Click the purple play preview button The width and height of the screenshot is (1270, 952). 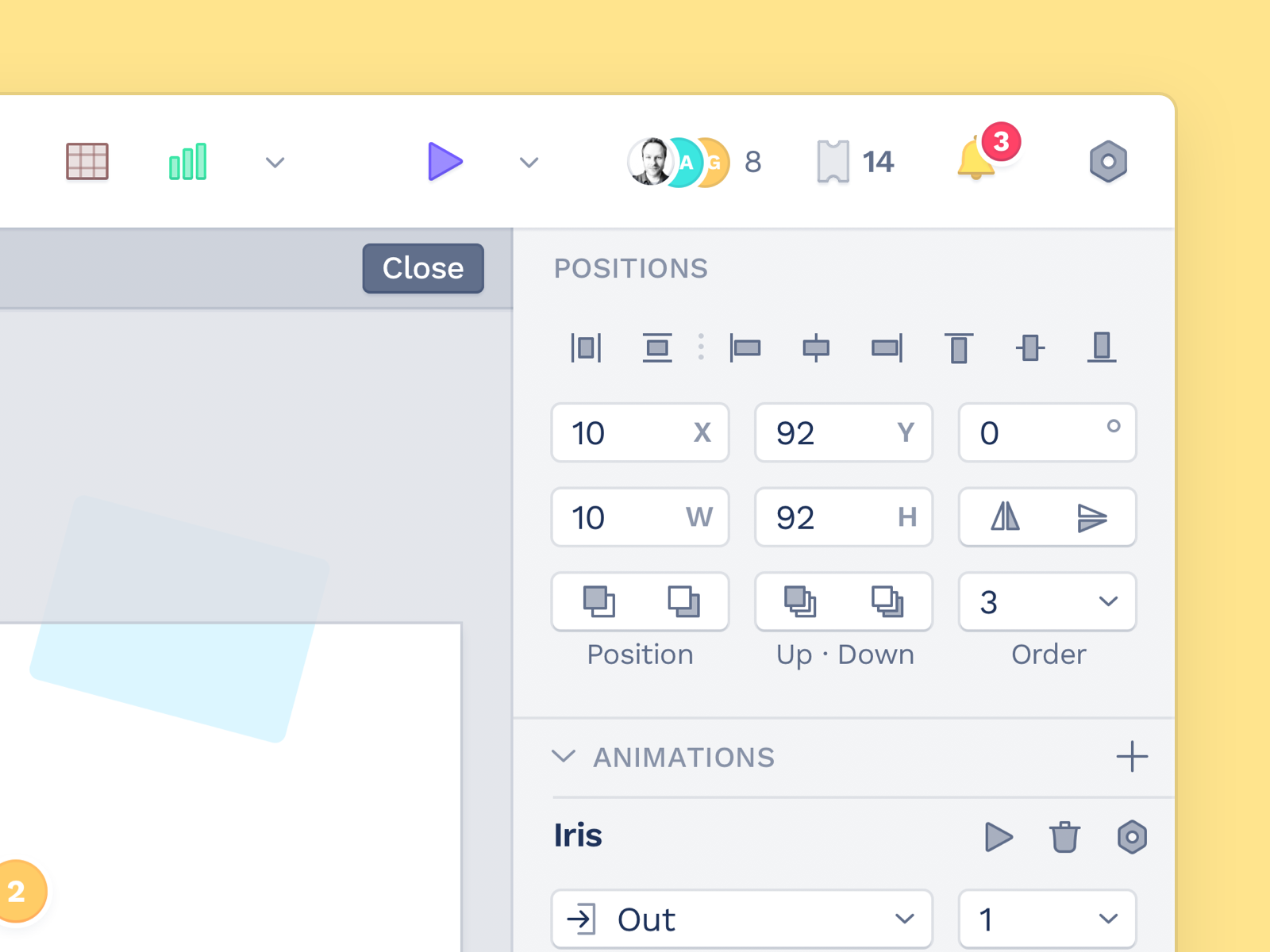pyautogui.click(x=444, y=162)
